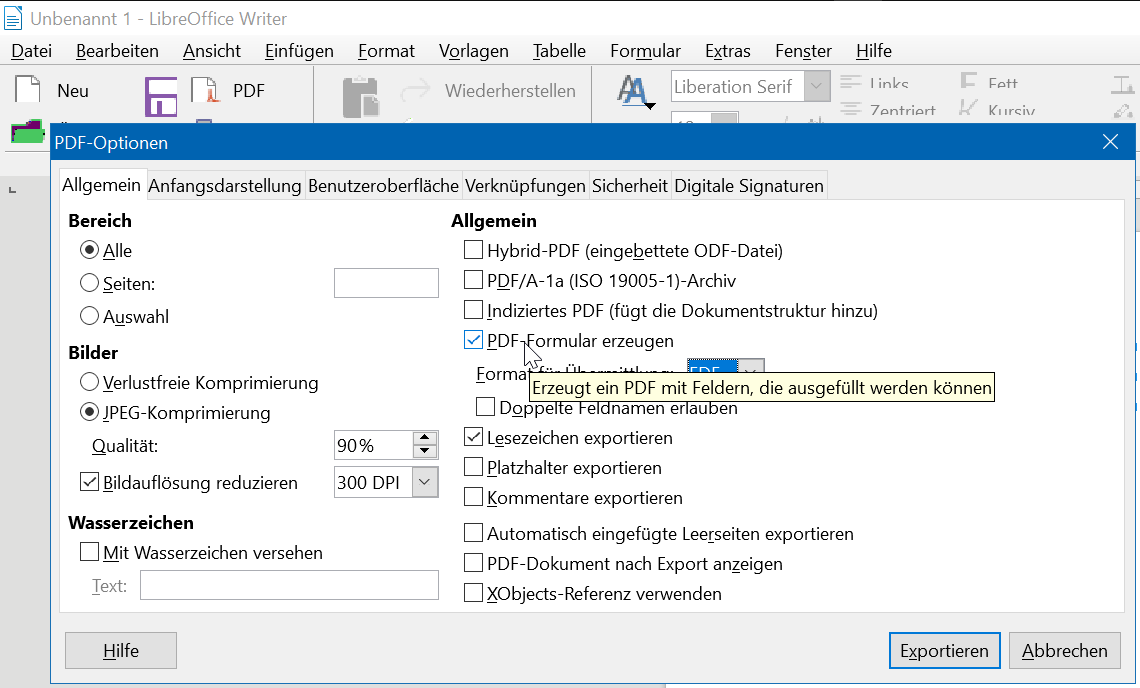Enable Doppelte Feldnamen erlauben checkbox
Viewport: 1140px width, 688px height.
[485, 407]
